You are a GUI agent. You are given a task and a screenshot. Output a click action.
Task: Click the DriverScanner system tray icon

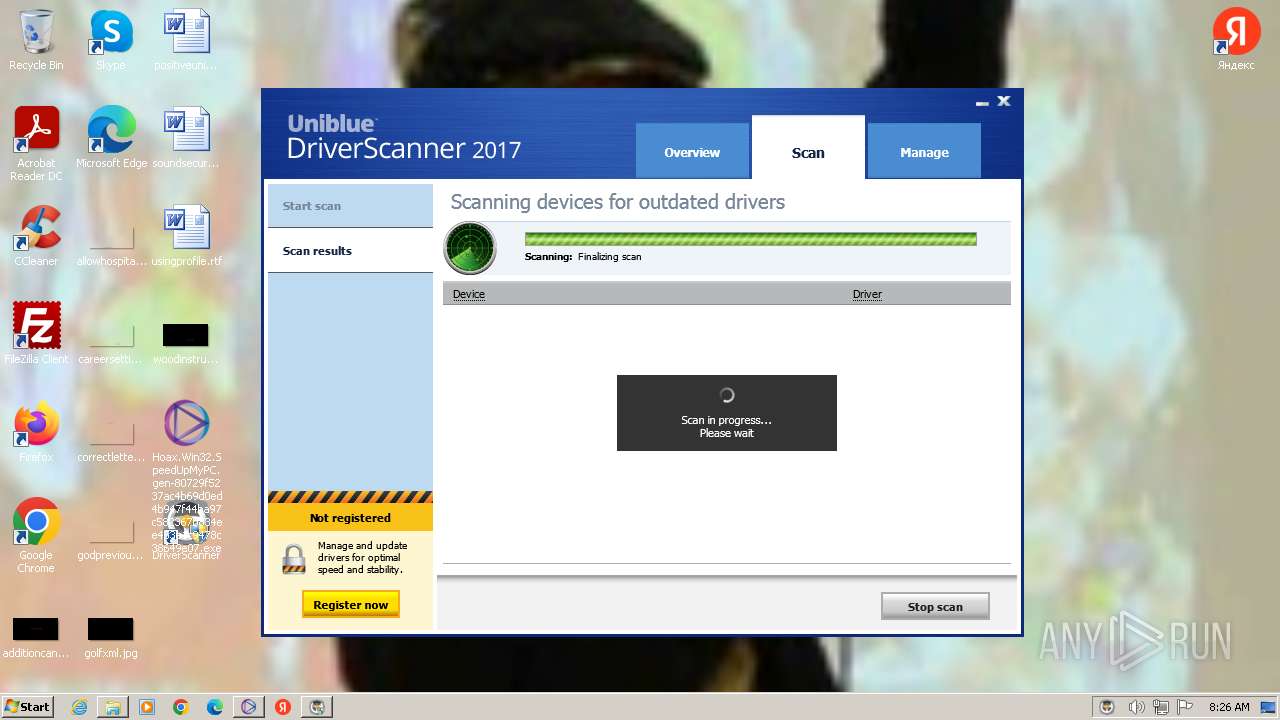coord(1107,707)
